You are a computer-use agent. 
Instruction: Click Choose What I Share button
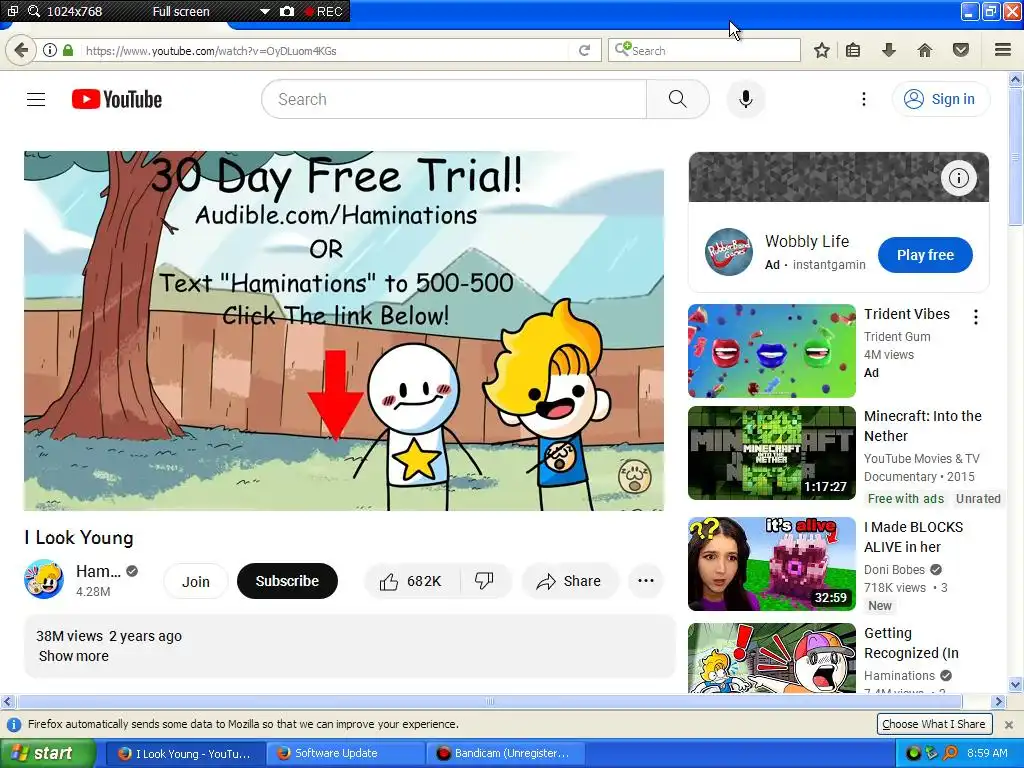click(x=934, y=724)
